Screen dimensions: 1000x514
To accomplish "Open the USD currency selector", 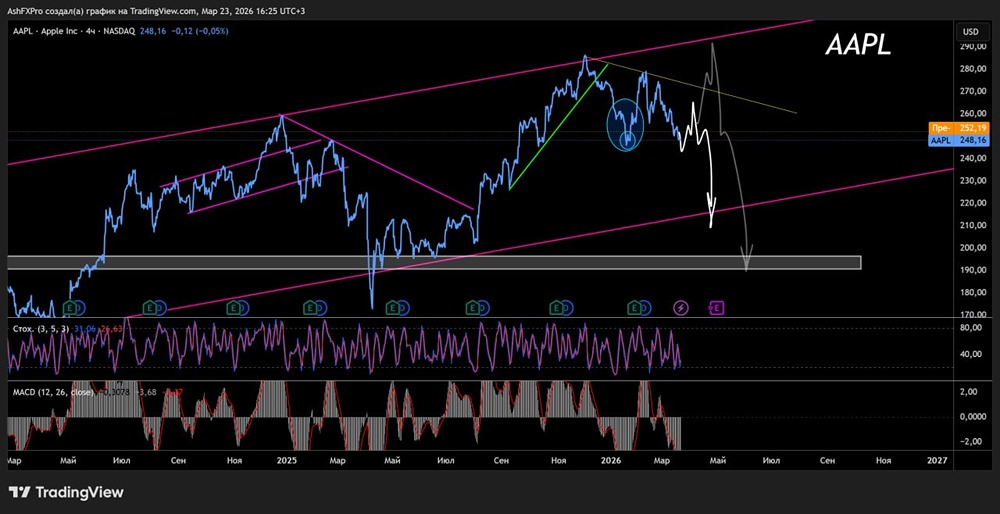I will coord(971,31).
